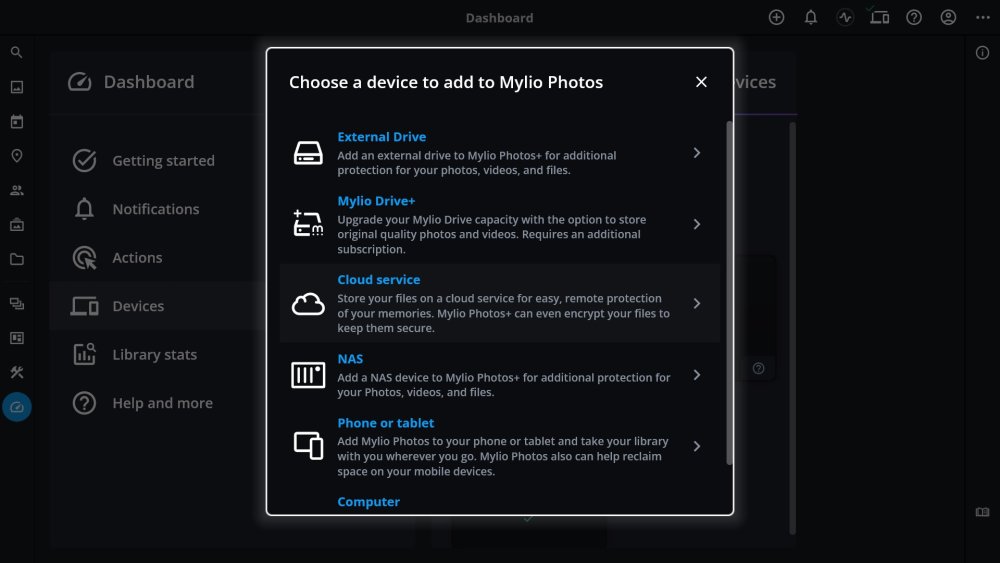Click the book icon at bottom right
Viewport: 1000px width, 563px height.
[982, 512]
